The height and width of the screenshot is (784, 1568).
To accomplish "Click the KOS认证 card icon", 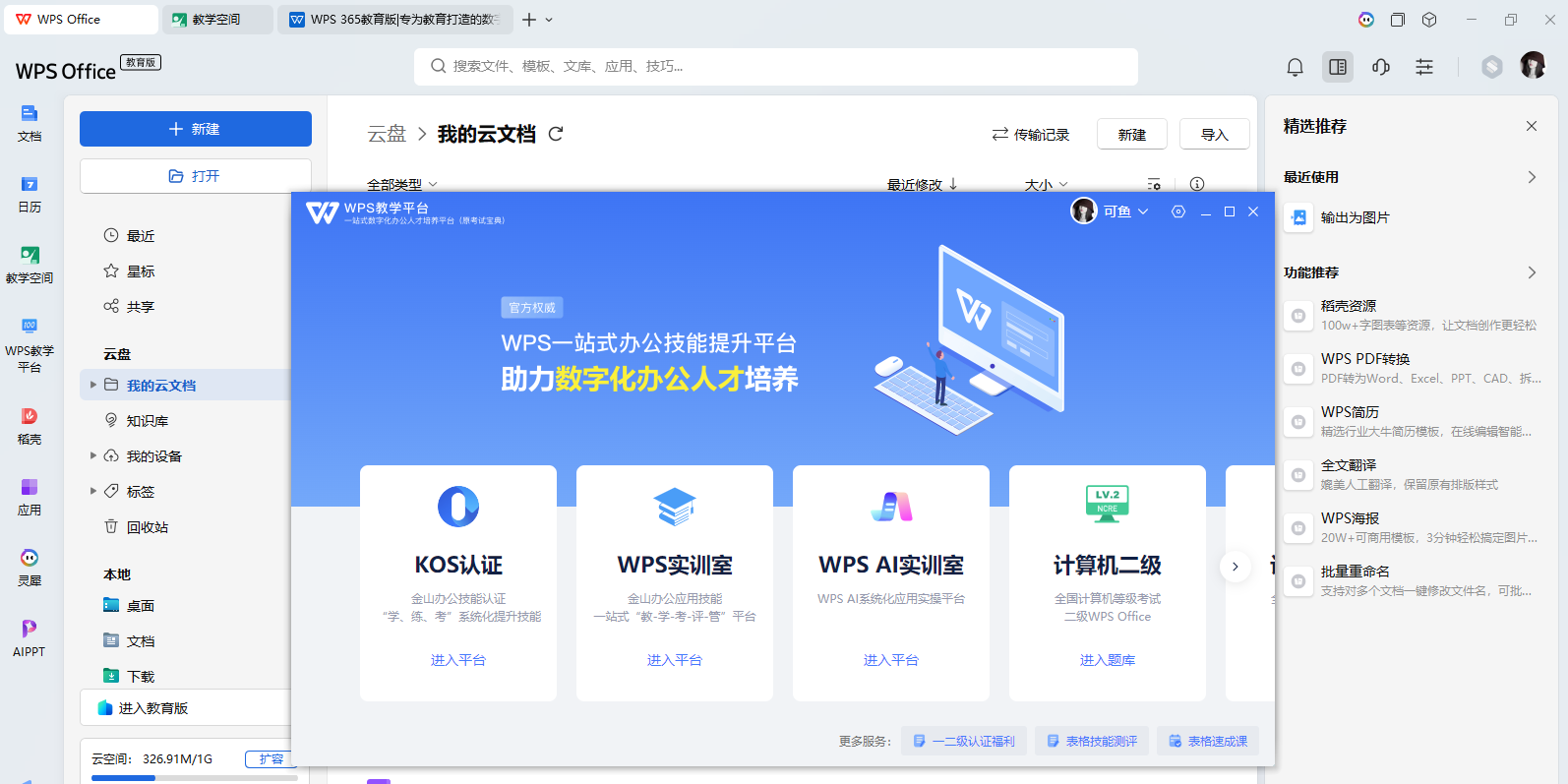I will [458, 507].
